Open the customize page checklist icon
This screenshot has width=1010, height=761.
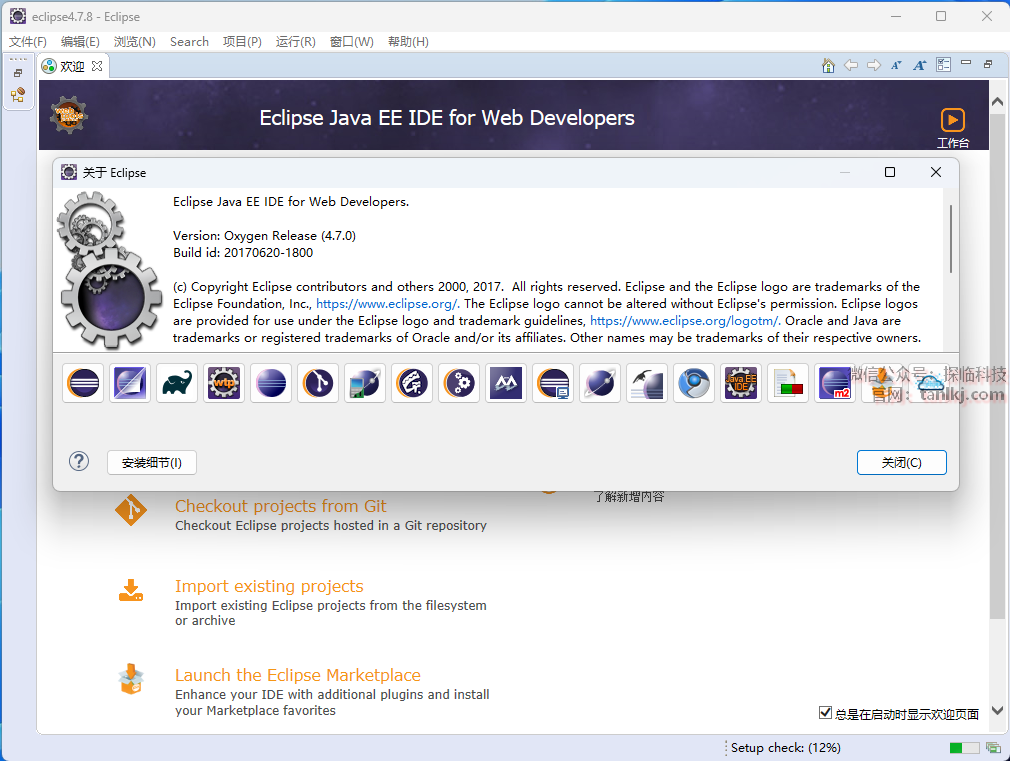tap(944, 64)
